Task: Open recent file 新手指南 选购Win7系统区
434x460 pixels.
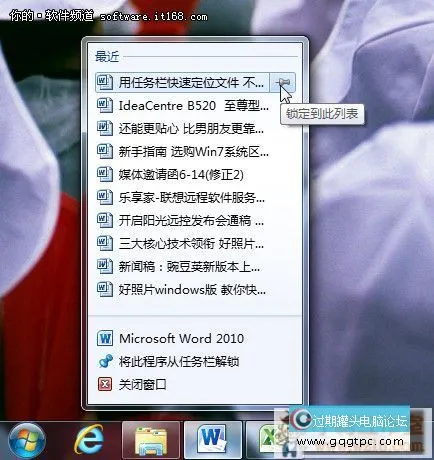Action: tap(195, 152)
